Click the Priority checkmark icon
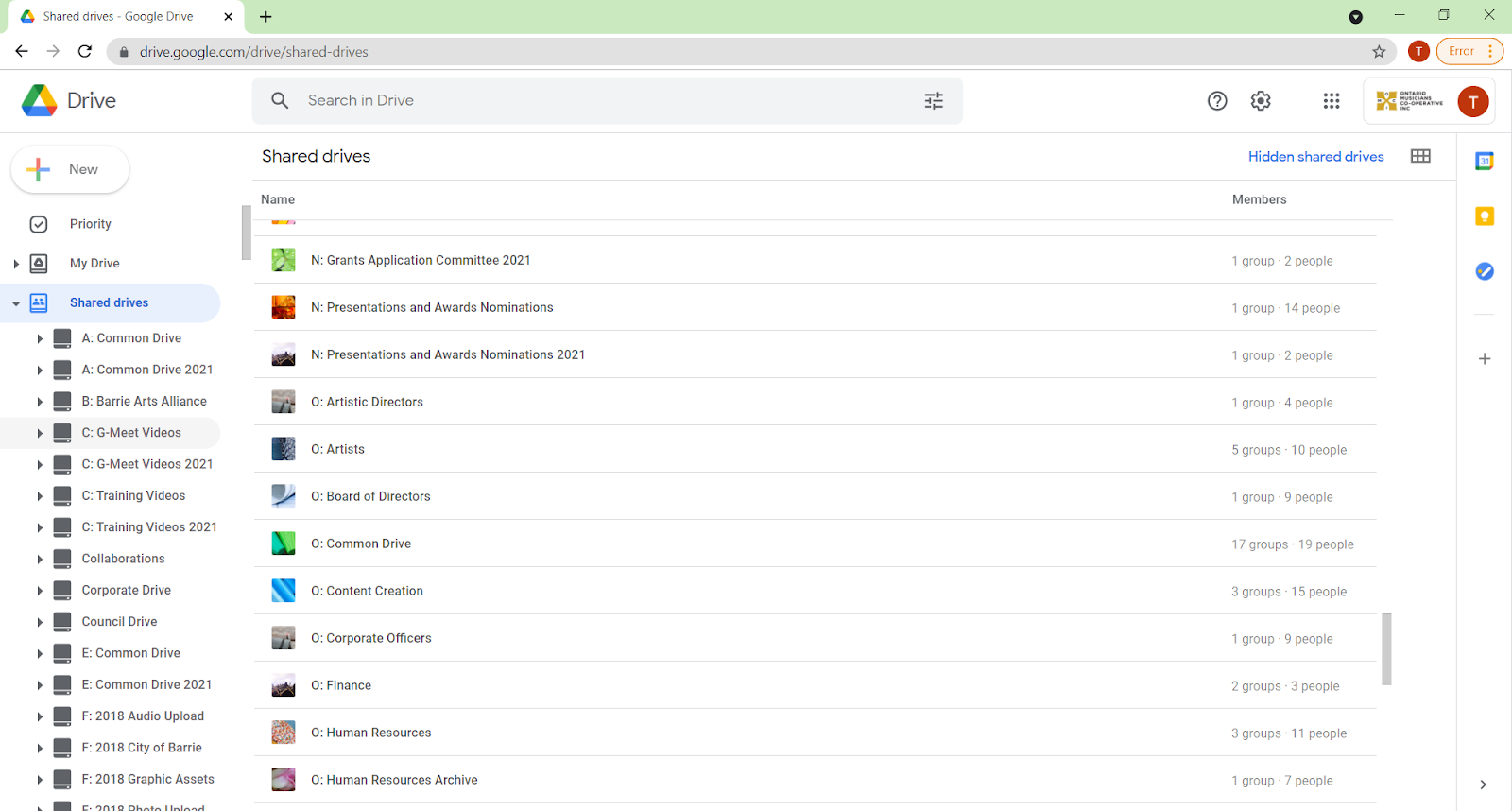1512x811 pixels. (39, 224)
